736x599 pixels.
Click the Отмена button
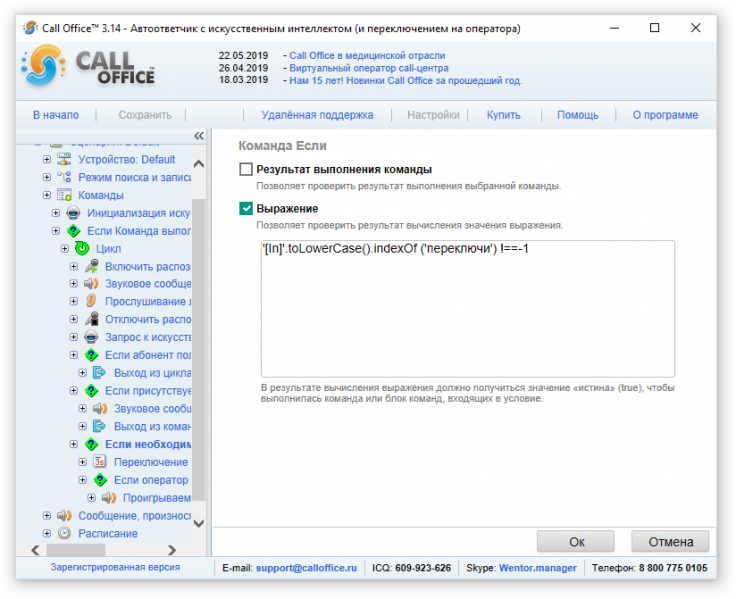(670, 542)
